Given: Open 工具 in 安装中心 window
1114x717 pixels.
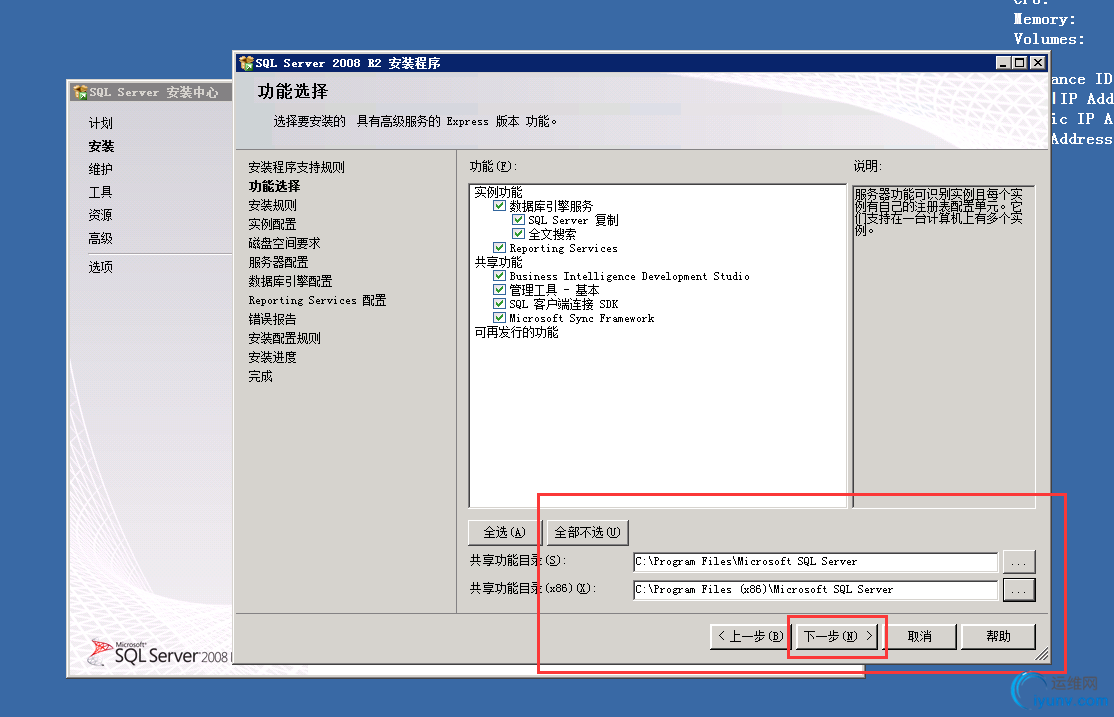Looking at the screenshot, I should click(x=100, y=192).
